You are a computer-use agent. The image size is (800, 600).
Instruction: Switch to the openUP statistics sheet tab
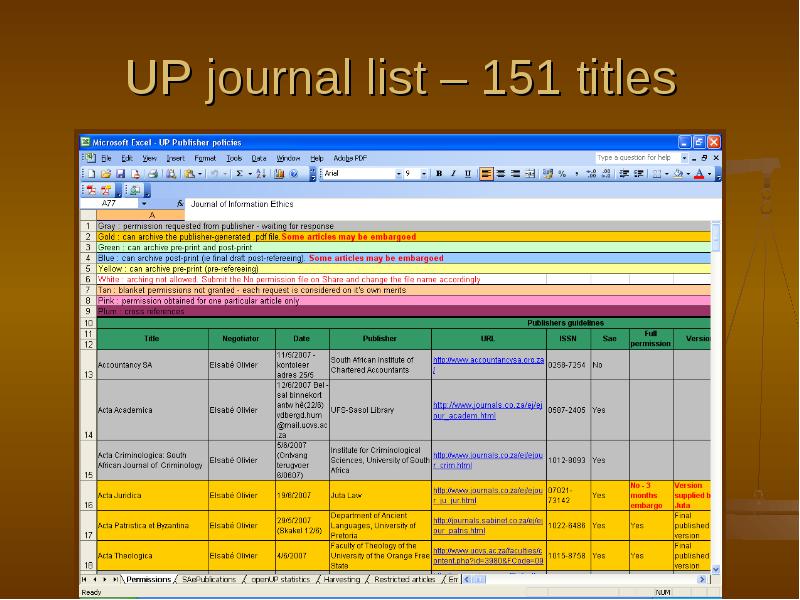280,580
